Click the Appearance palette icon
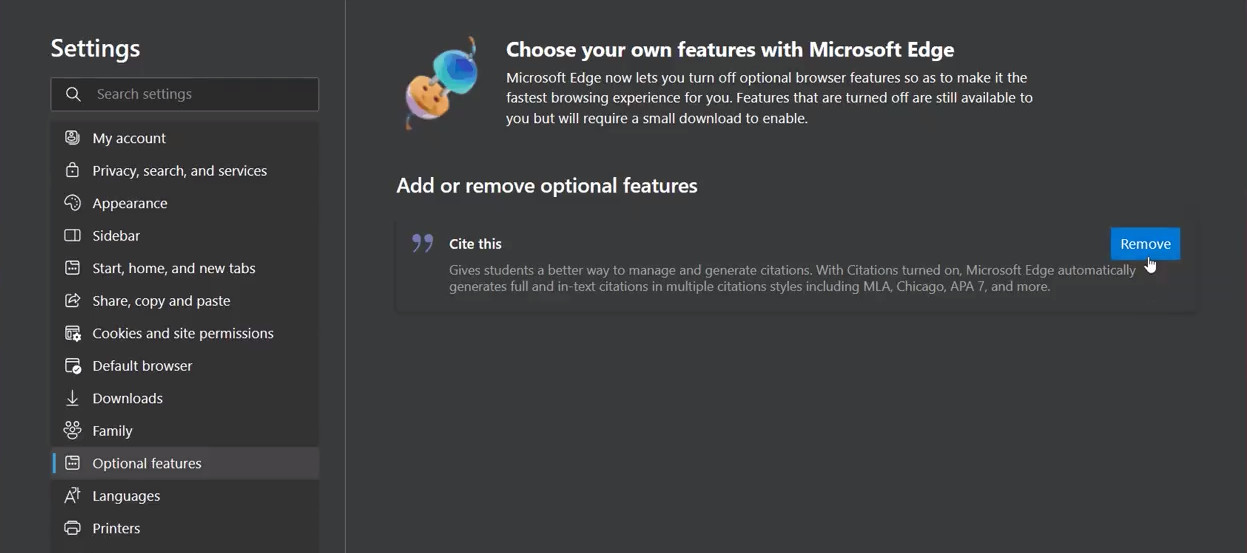Screen dimensions: 1247x553 click(x=72, y=203)
